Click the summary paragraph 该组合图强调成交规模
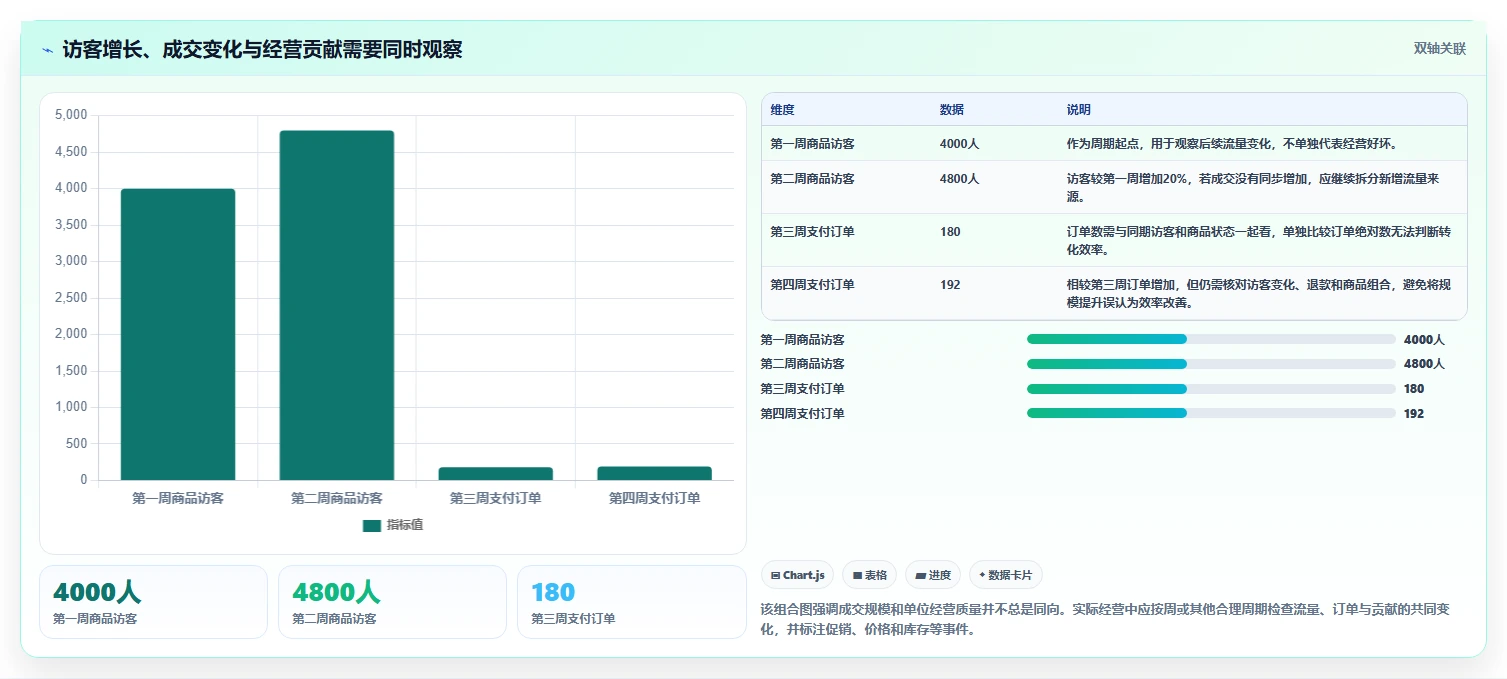 pyautogui.click(x=1106, y=619)
